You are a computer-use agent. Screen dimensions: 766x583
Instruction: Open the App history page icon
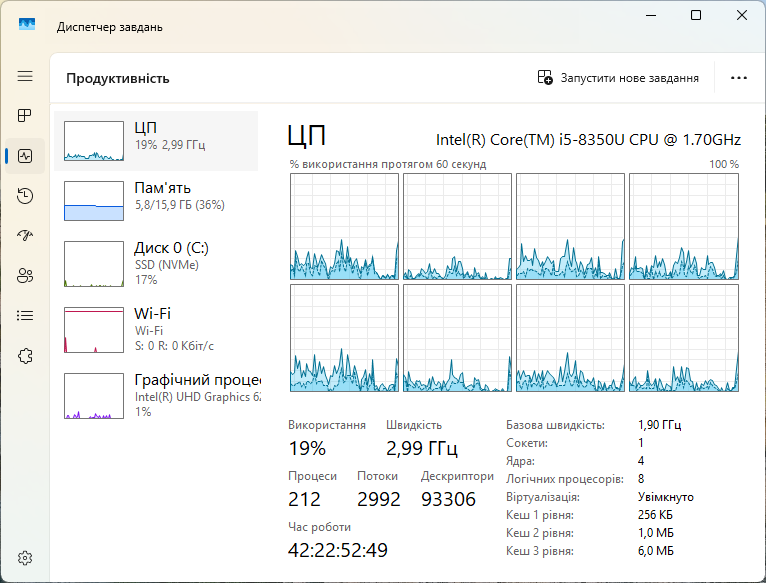coord(25,196)
